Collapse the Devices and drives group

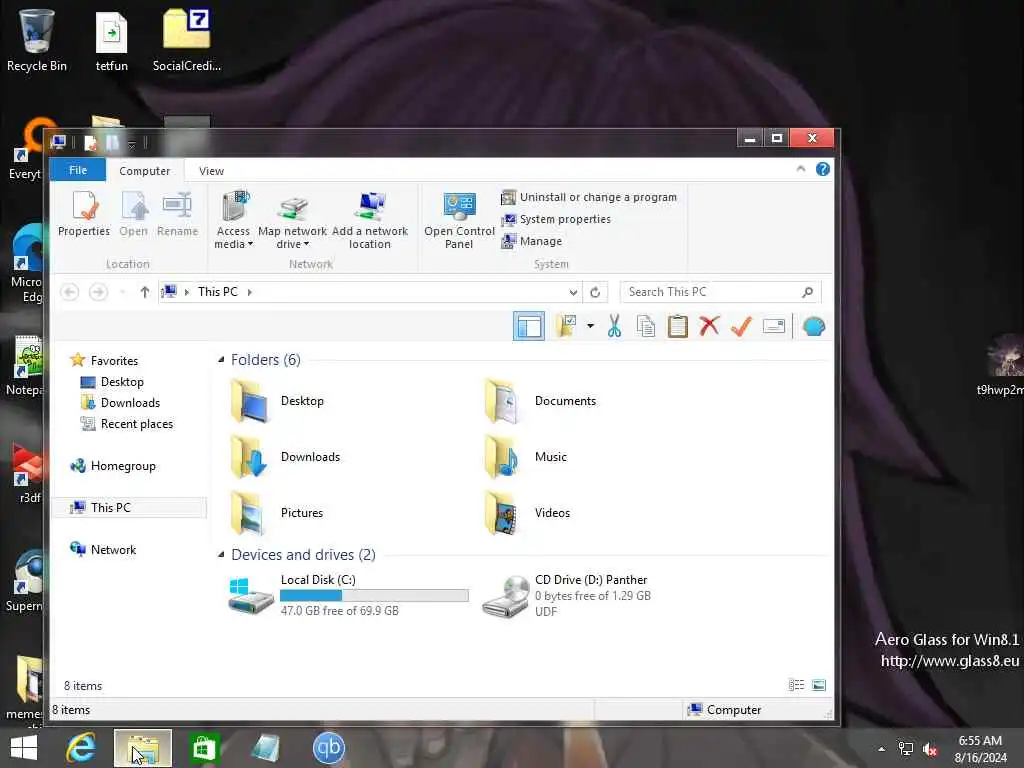221,554
